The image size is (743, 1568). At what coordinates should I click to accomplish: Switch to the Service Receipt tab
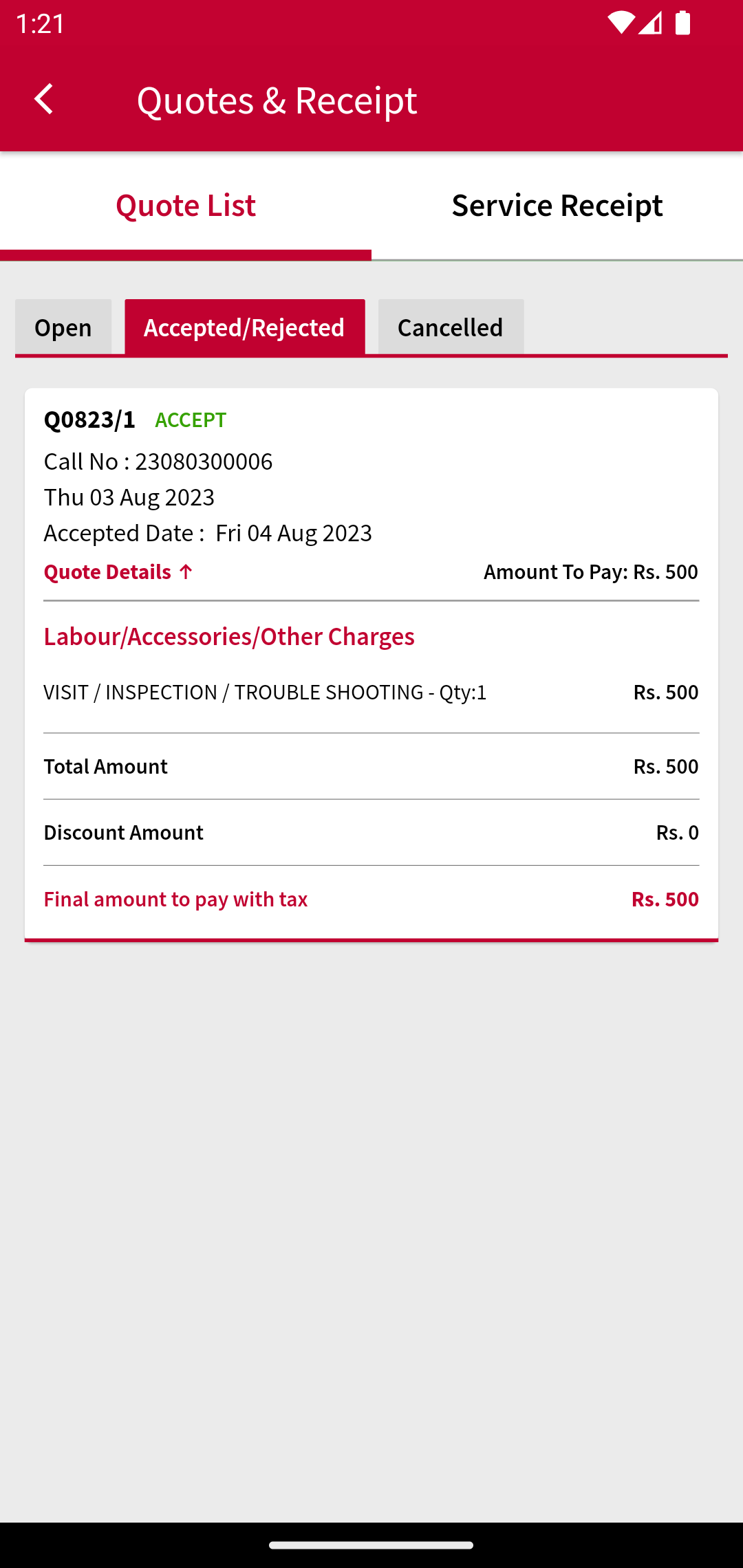tap(557, 206)
